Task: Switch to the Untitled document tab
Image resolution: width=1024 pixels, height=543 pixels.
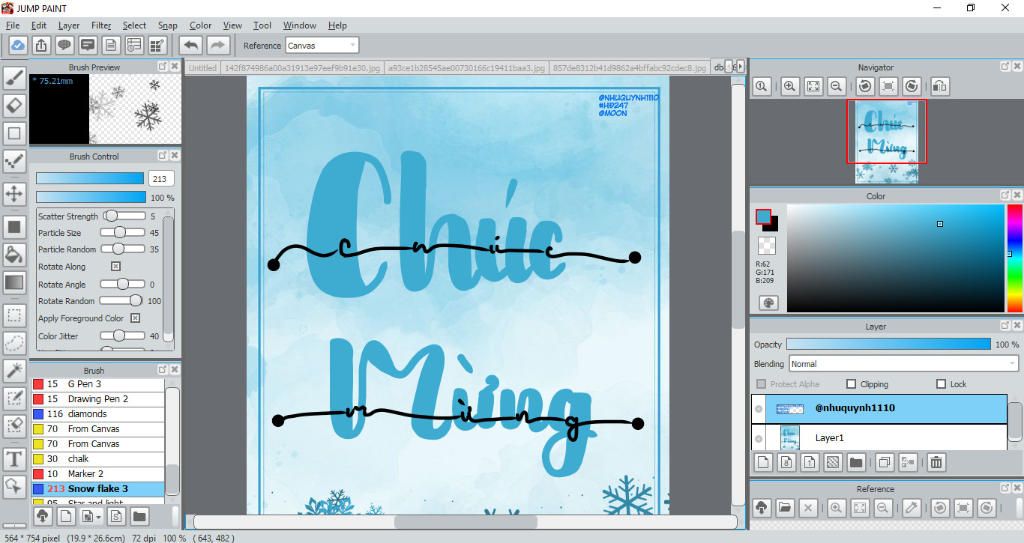Action: click(202, 67)
